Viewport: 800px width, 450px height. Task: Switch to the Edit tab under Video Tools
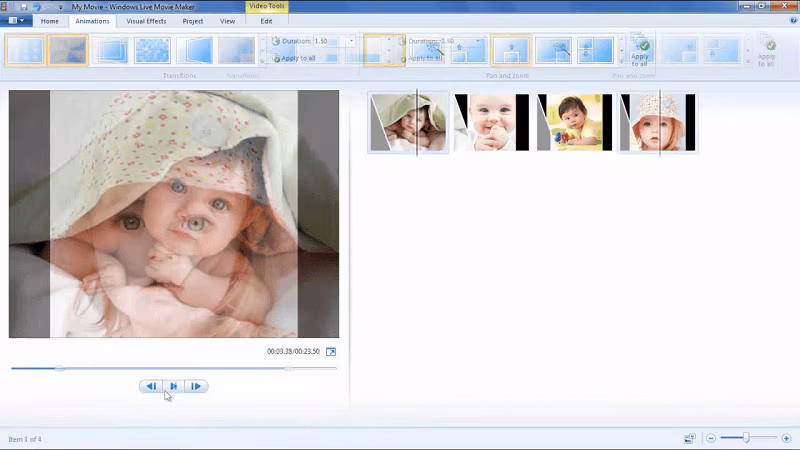tap(266, 21)
